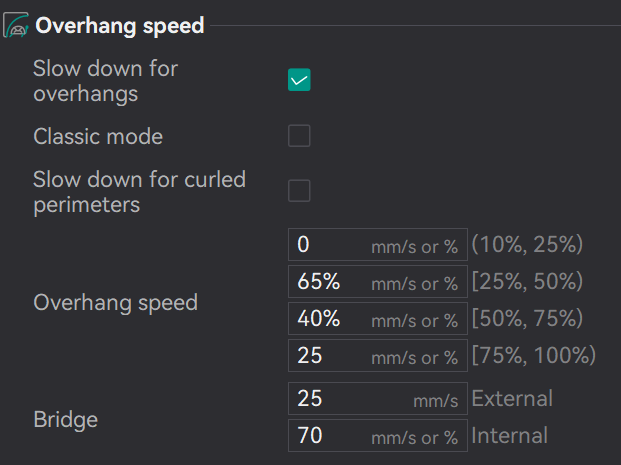The width and height of the screenshot is (621, 465).
Task: Click the Internal label beside bridge speed
Action: click(509, 436)
